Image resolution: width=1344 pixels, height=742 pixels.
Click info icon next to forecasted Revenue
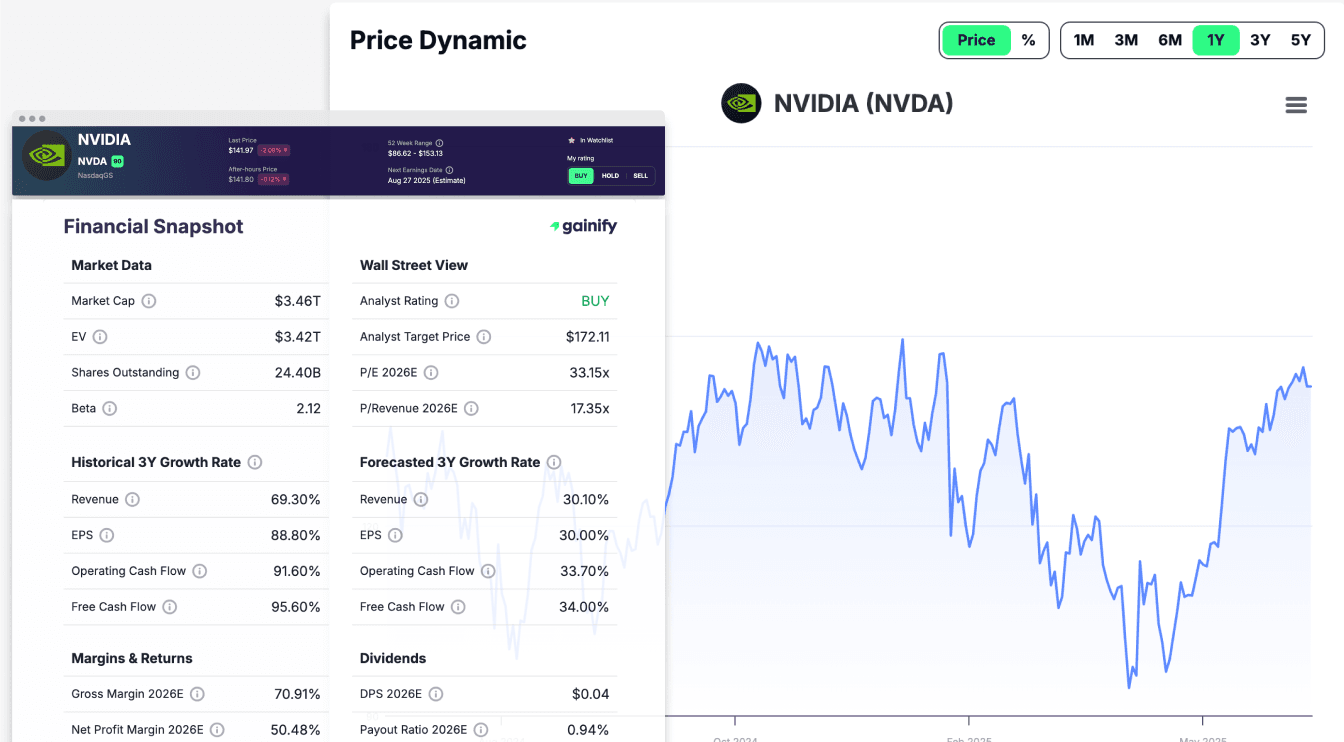(x=421, y=499)
